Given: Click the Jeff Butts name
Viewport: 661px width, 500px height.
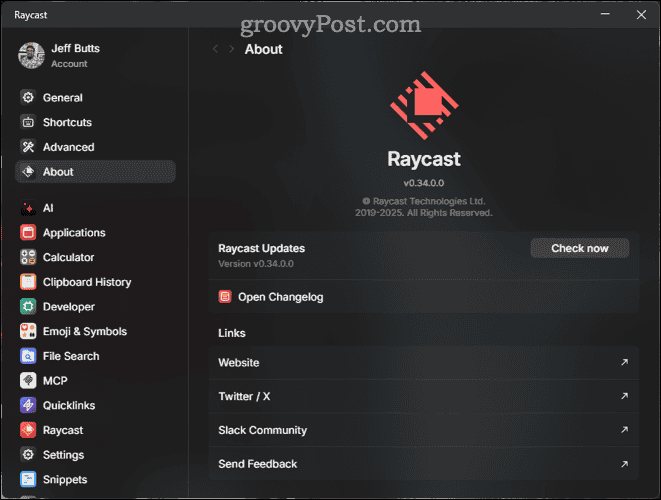Looking at the screenshot, I should (x=75, y=48).
